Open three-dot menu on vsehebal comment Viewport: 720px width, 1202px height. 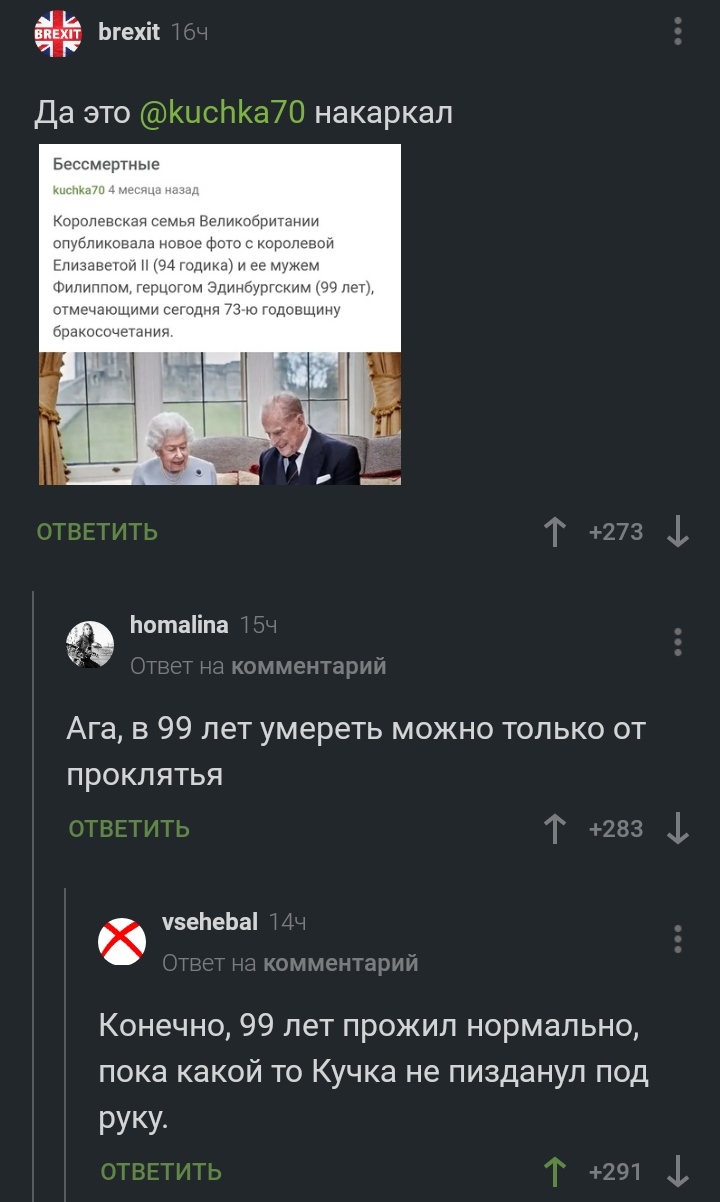pyautogui.click(x=678, y=939)
